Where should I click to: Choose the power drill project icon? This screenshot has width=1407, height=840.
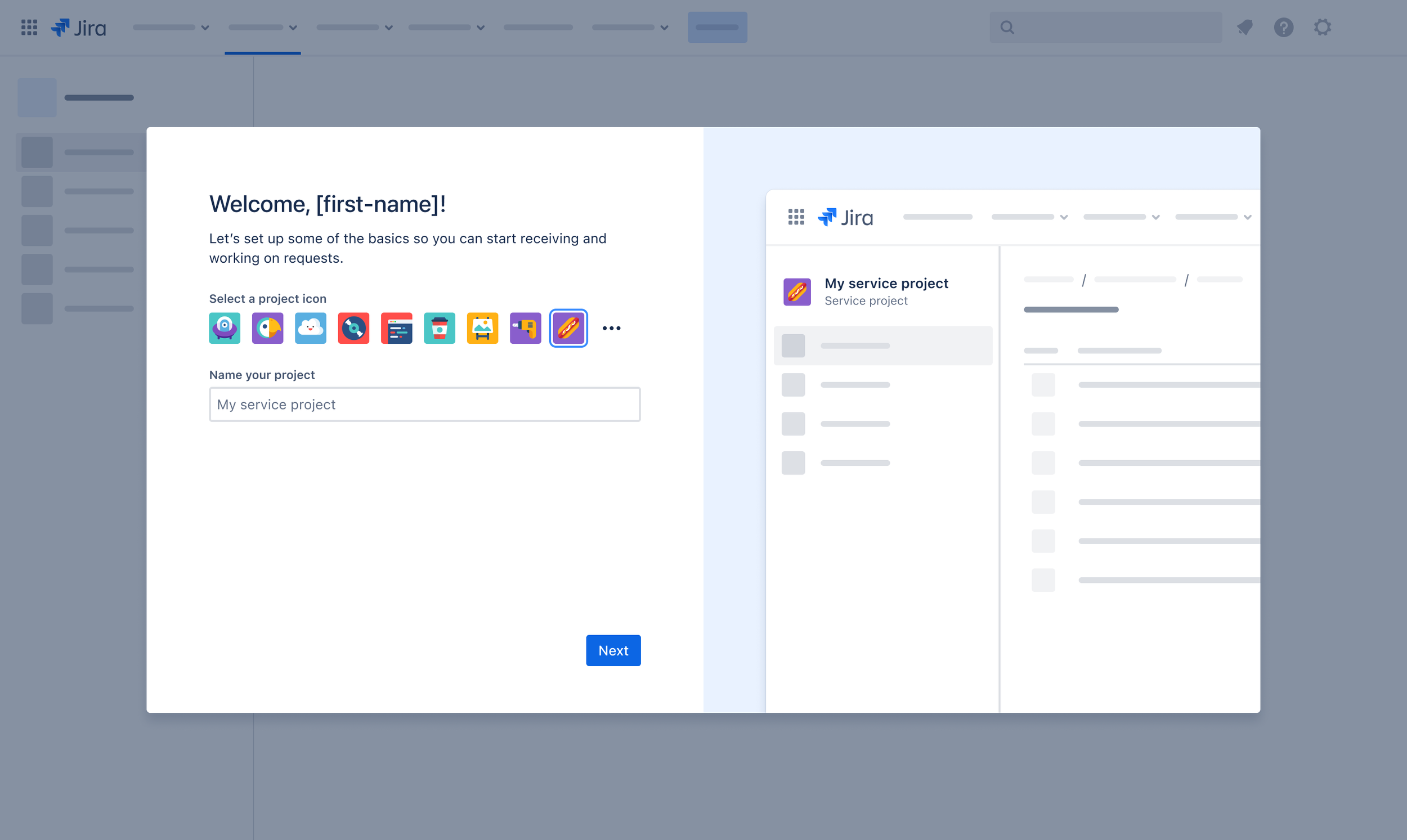pyautogui.click(x=526, y=329)
